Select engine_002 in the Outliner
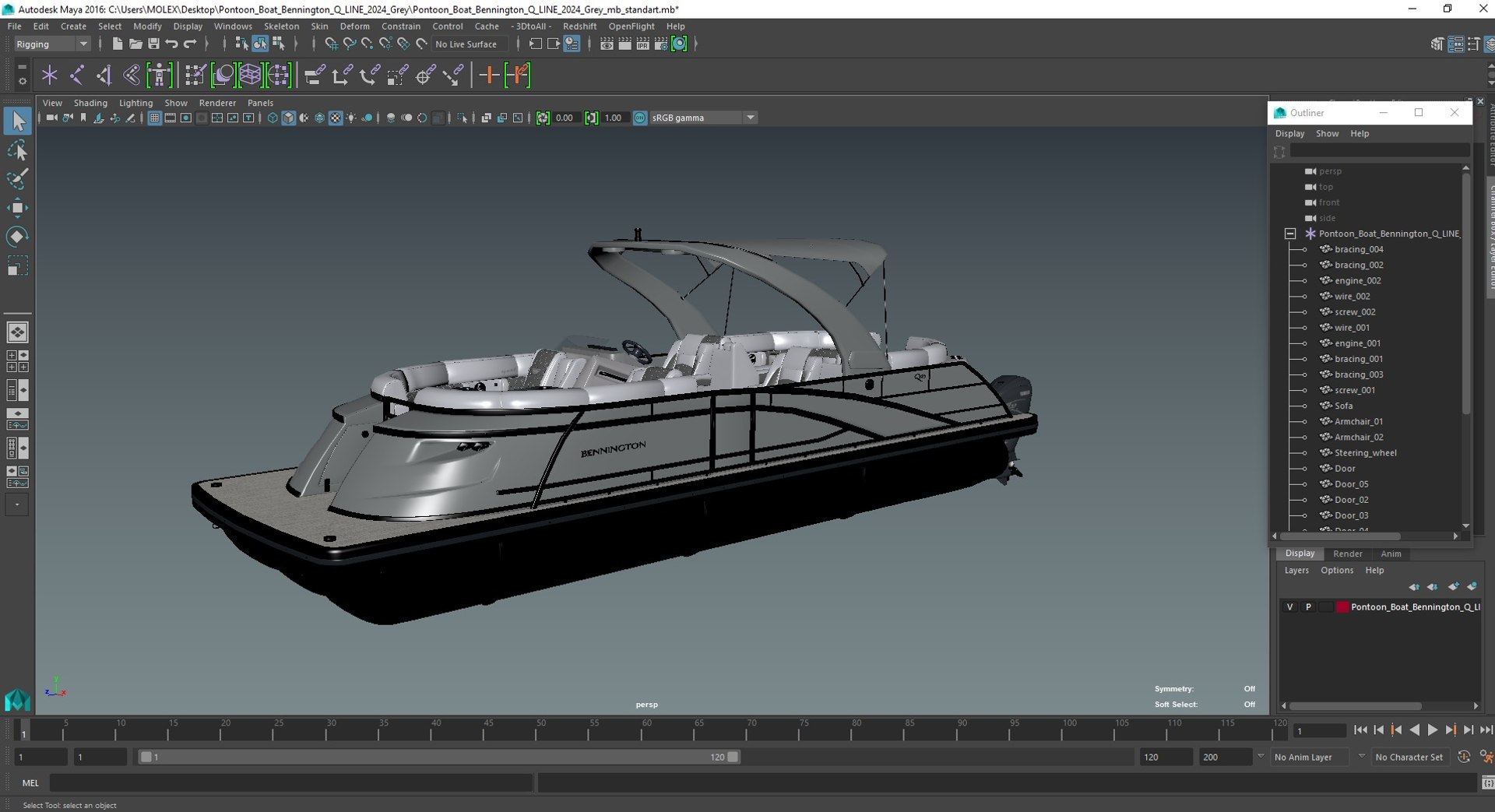 [x=1357, y=281]
